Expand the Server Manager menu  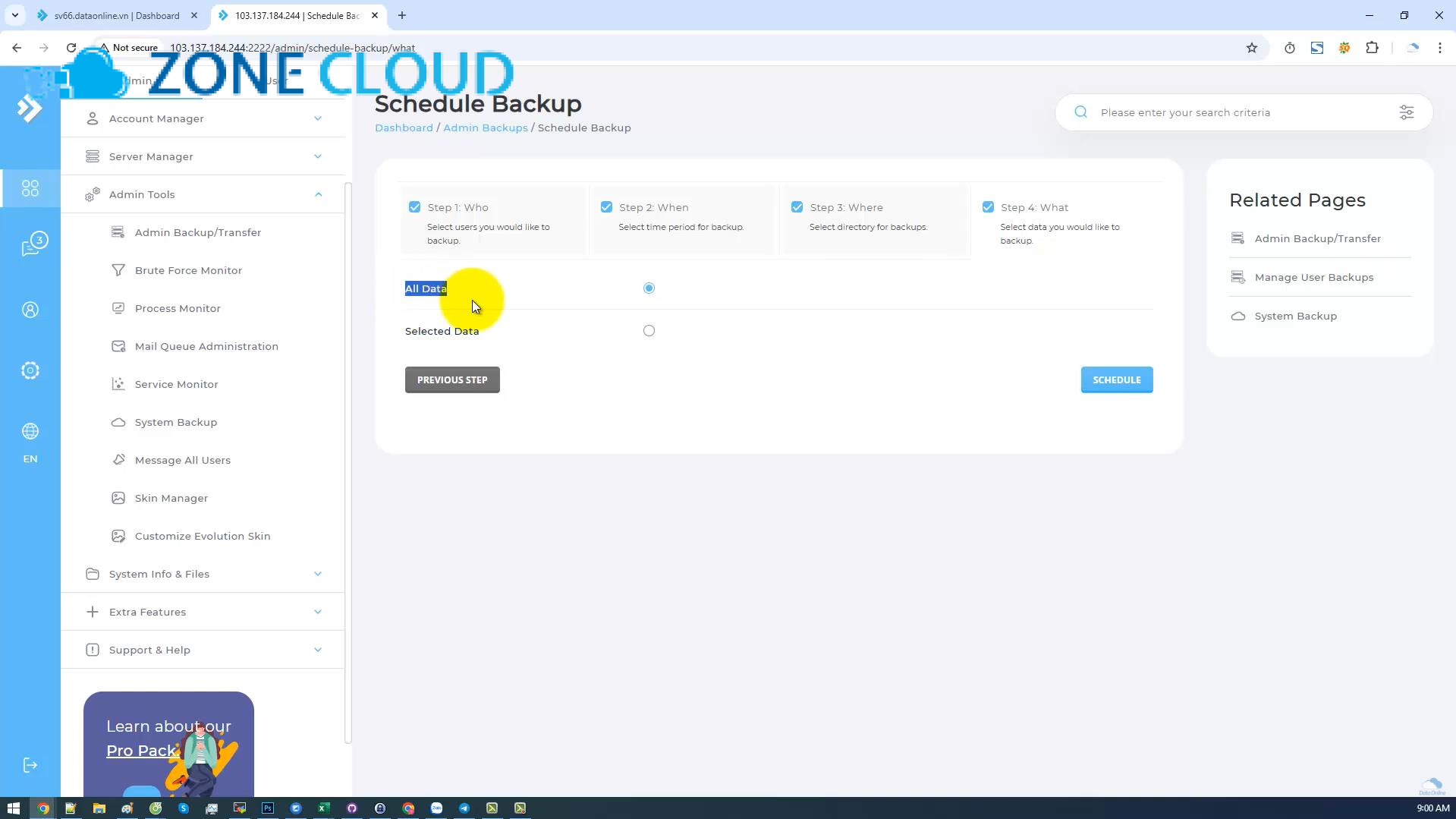(x=203, y=156)
